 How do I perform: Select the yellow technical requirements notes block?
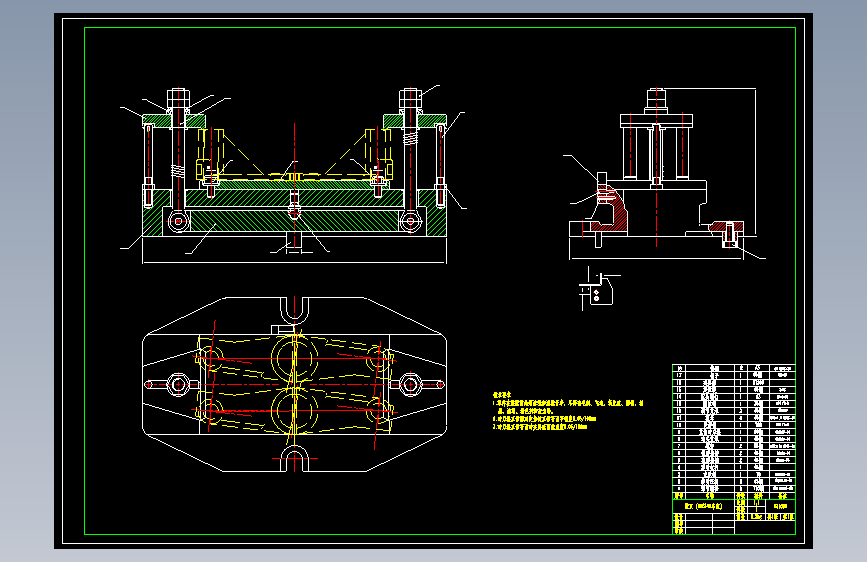pos(568,411)
